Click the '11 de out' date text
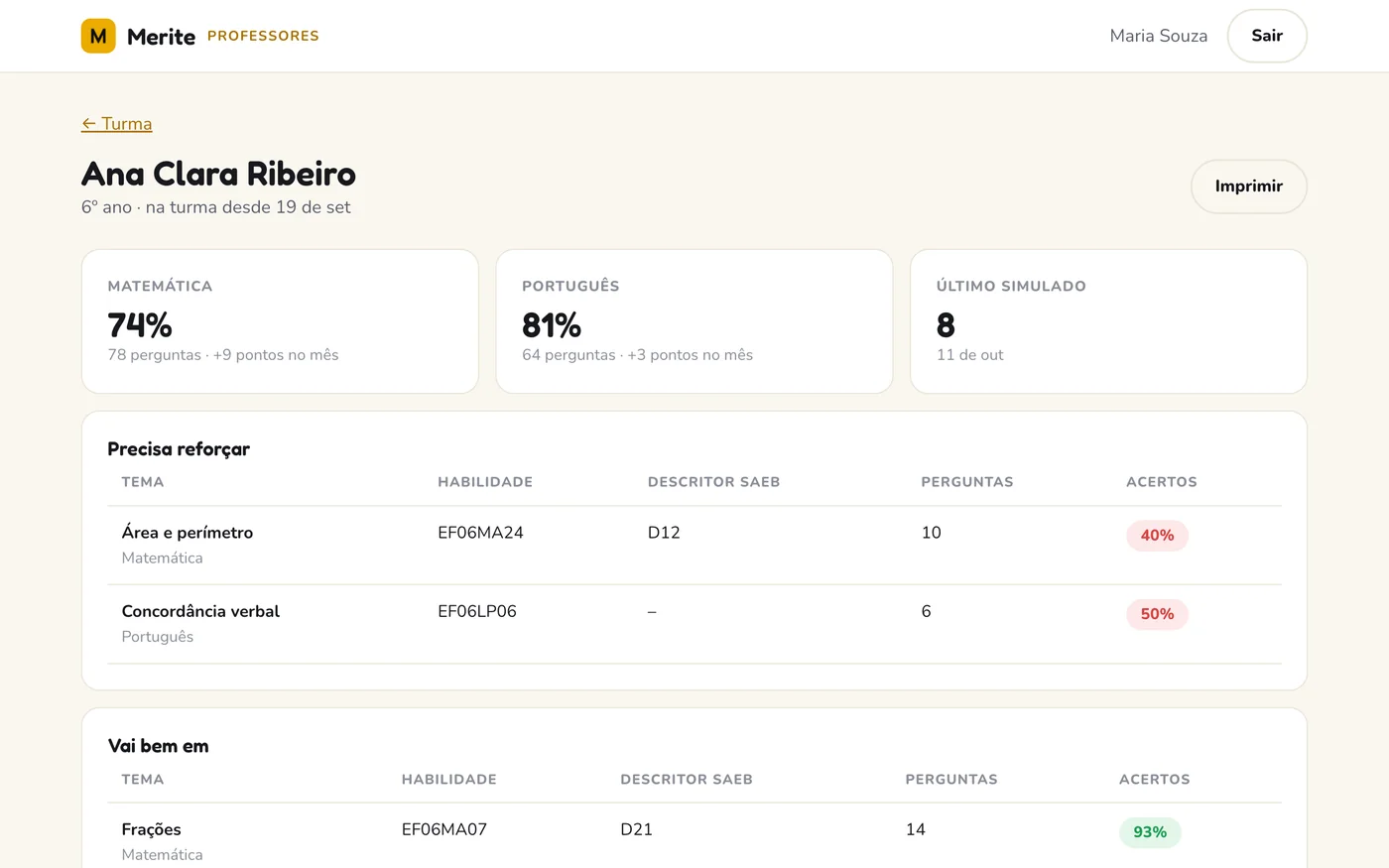 click(x=970, y=355)
